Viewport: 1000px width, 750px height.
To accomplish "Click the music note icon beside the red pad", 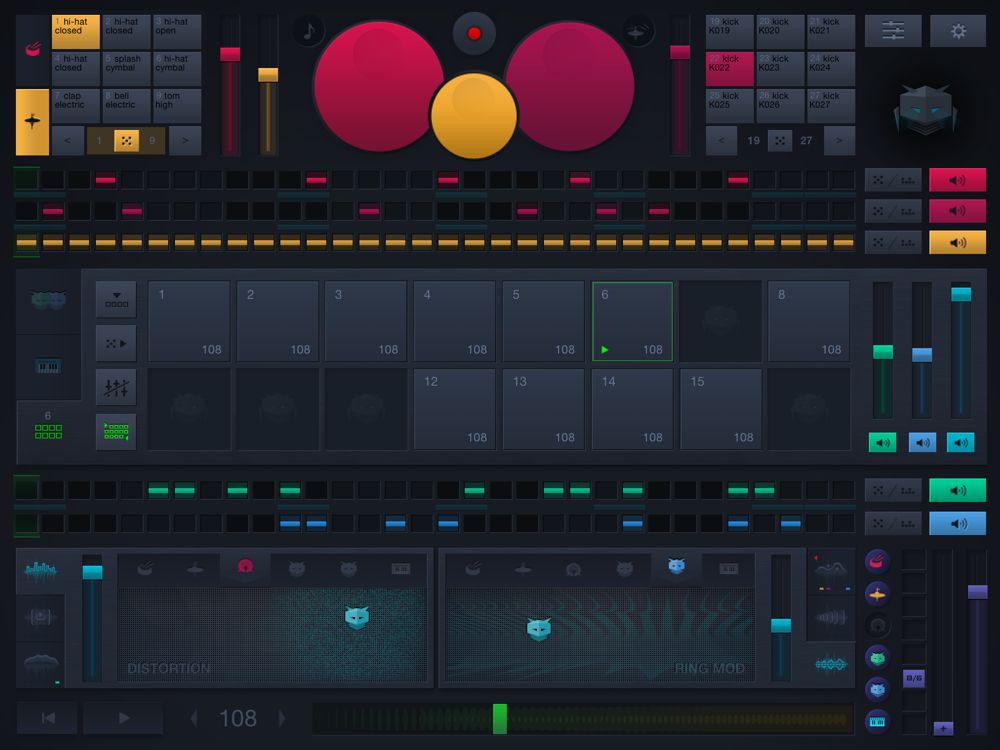I will tap(309, 31).
